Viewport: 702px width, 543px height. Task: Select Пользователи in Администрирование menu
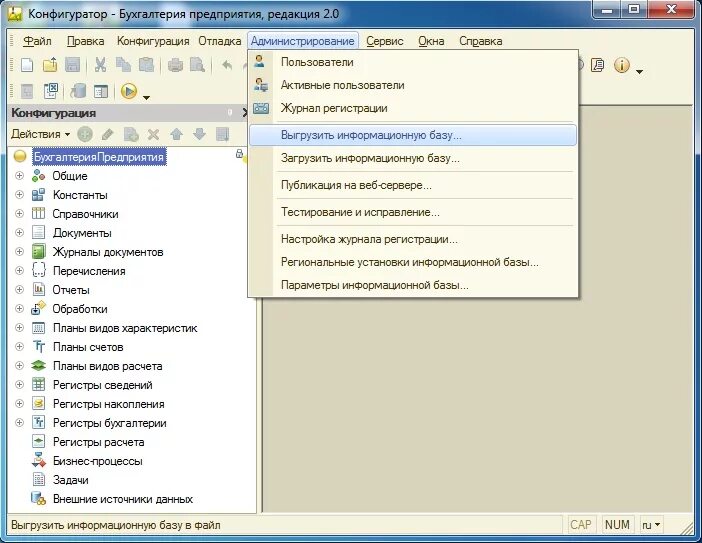(x=413, y=62)
